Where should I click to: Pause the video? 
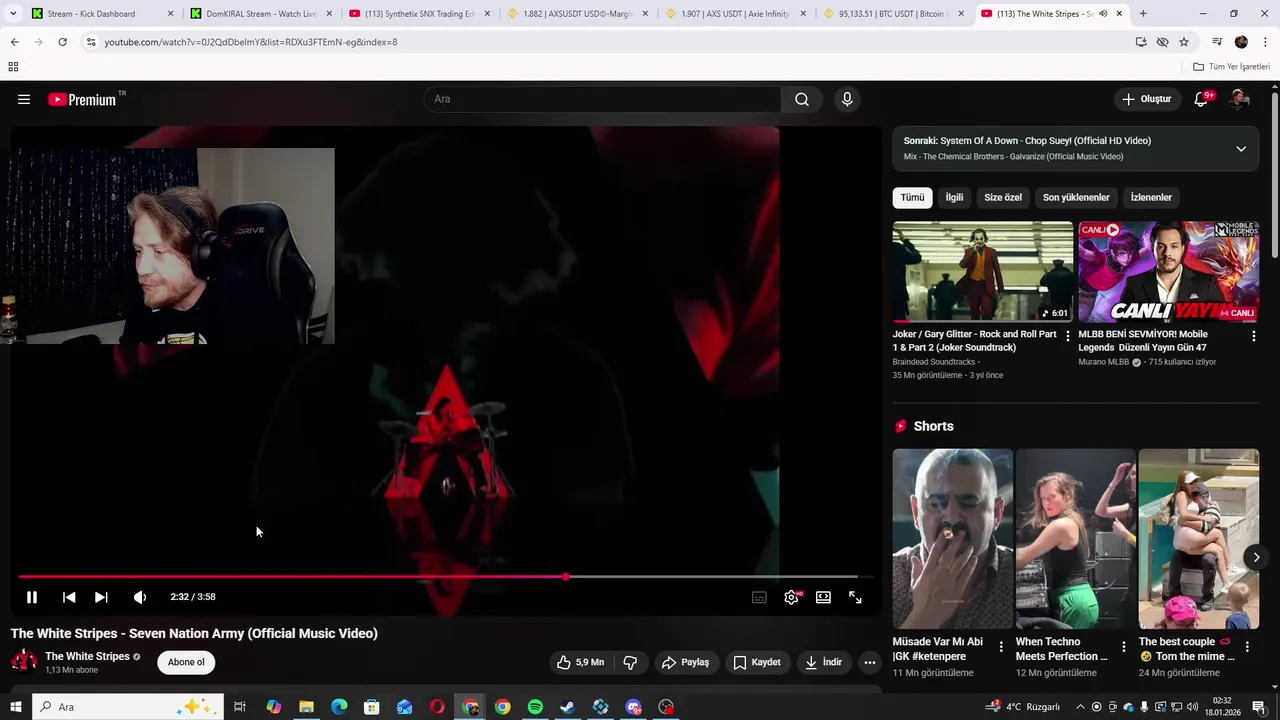click(x=32, y=597)
